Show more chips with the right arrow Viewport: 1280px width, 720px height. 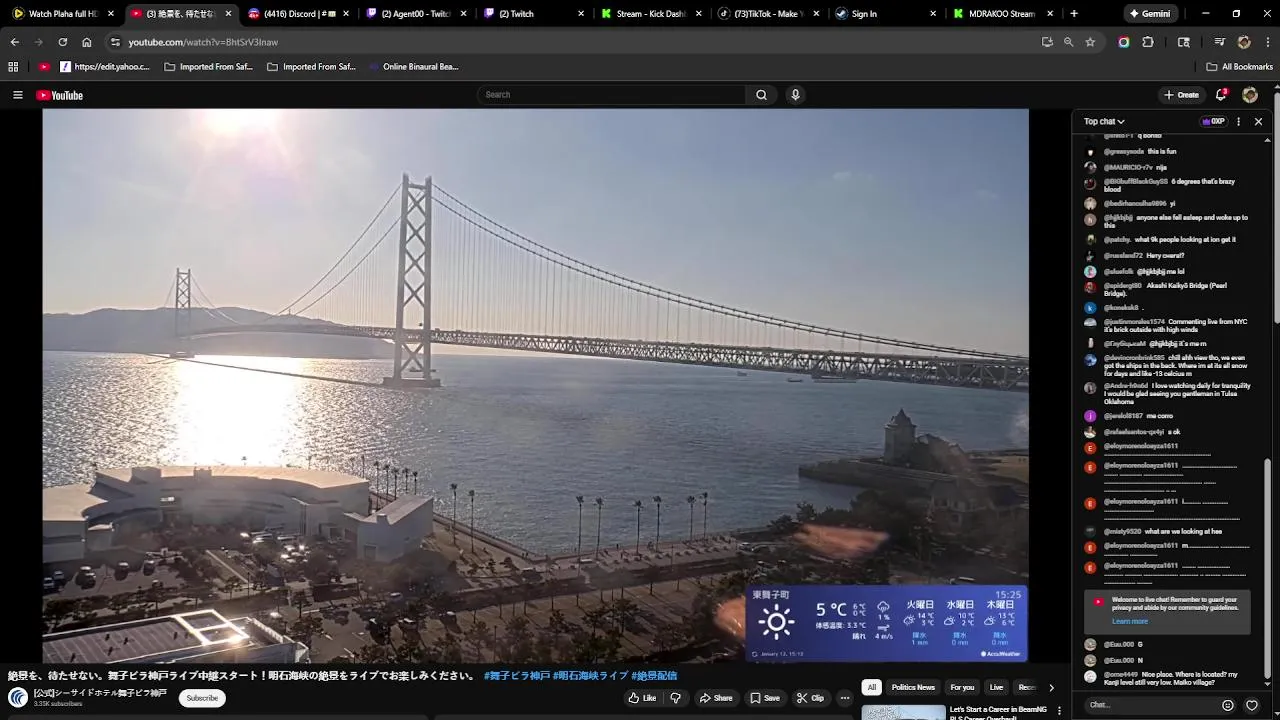pyautogui.click(x=1051, y=688)
